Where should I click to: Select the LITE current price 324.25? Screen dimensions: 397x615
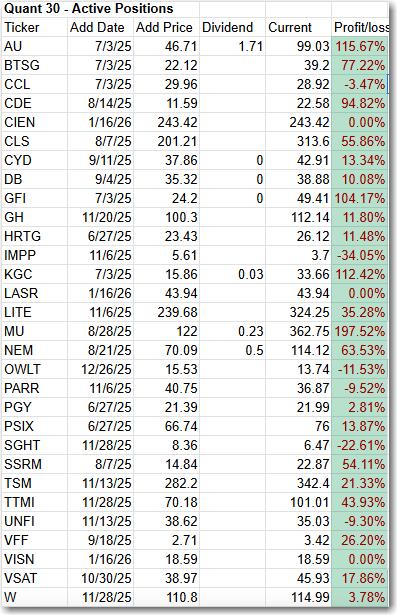(299, 312)
